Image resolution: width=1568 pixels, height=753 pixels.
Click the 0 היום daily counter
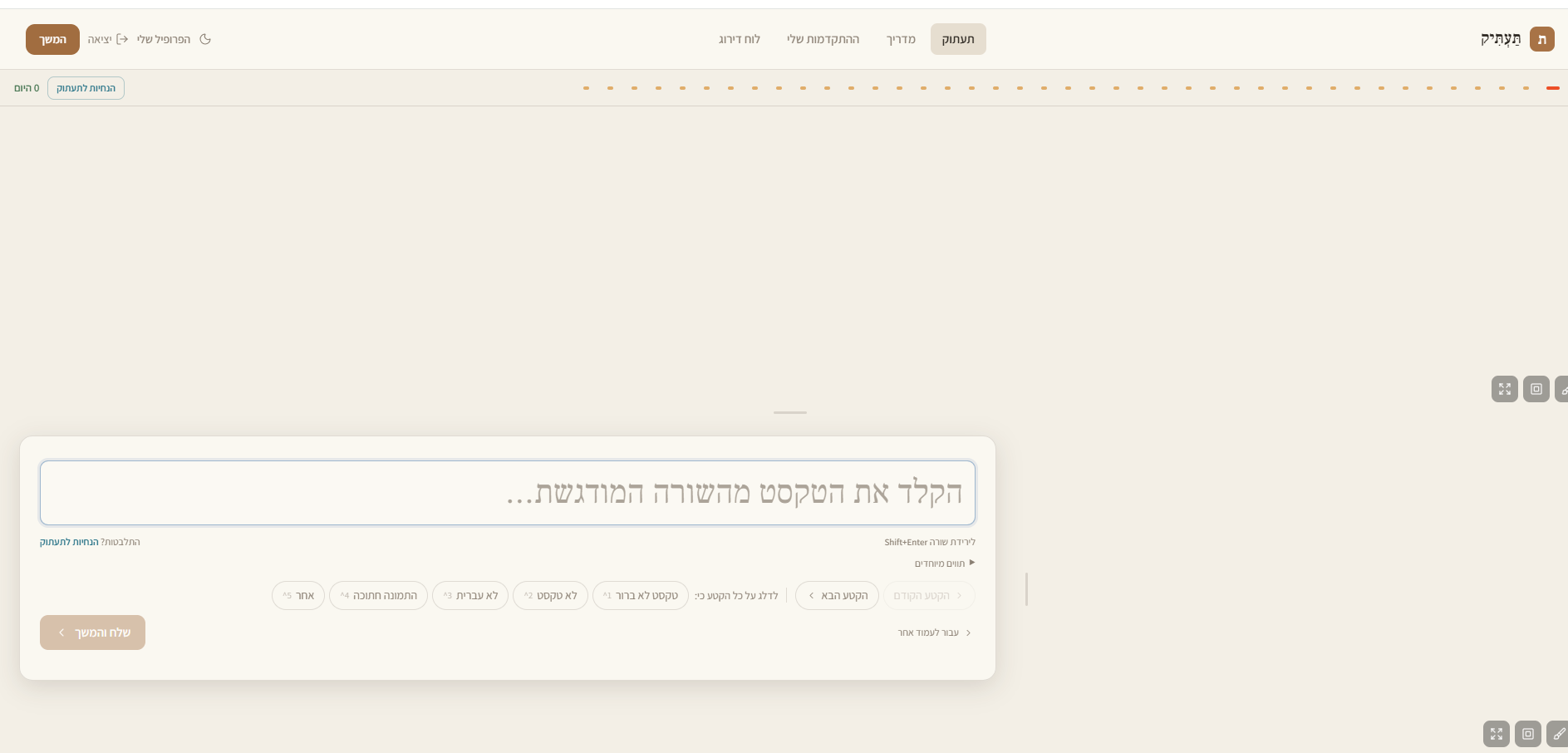tap(27, 88)
